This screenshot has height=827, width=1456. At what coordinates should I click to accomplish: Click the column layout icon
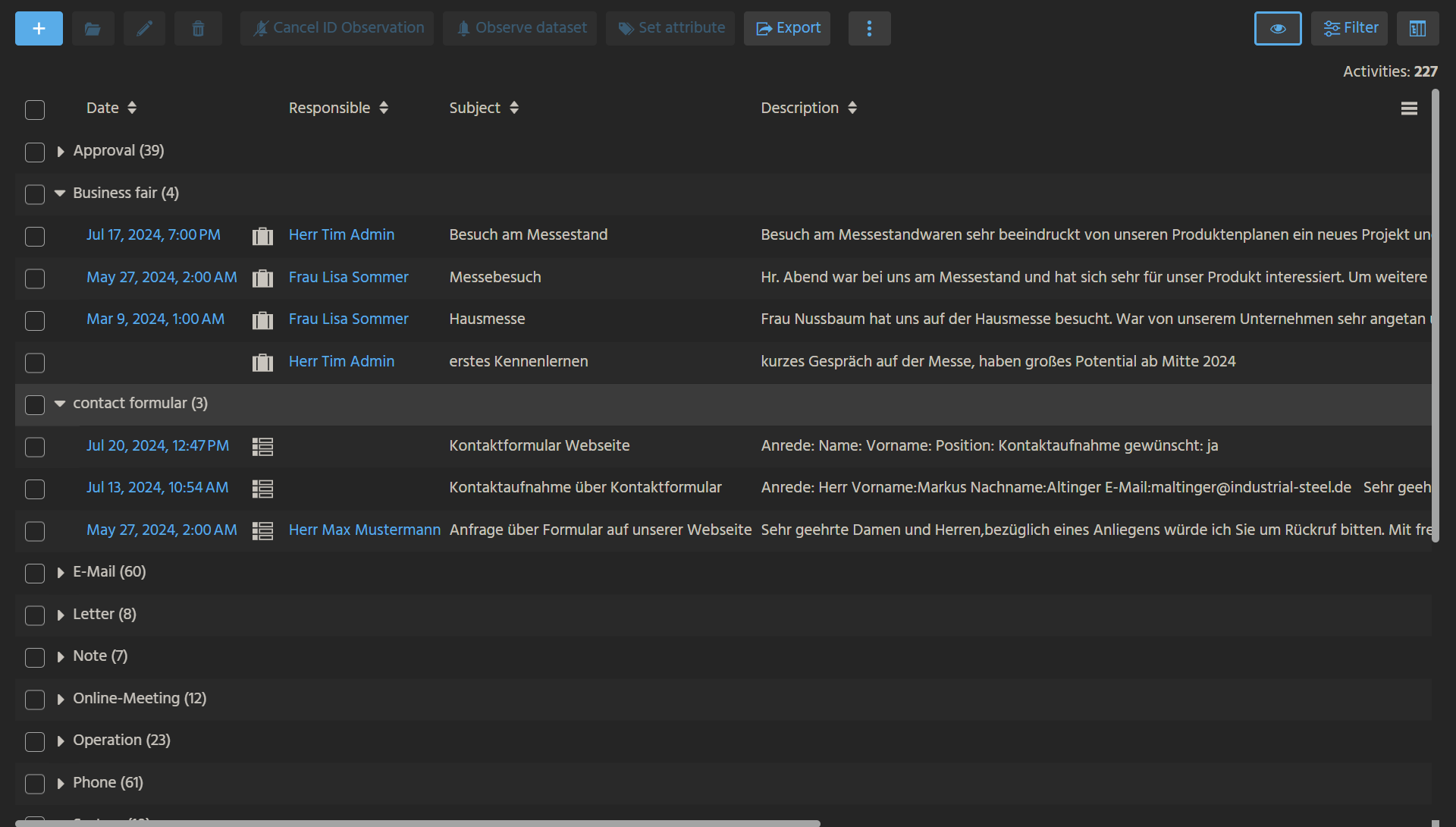click(1417, 28)
